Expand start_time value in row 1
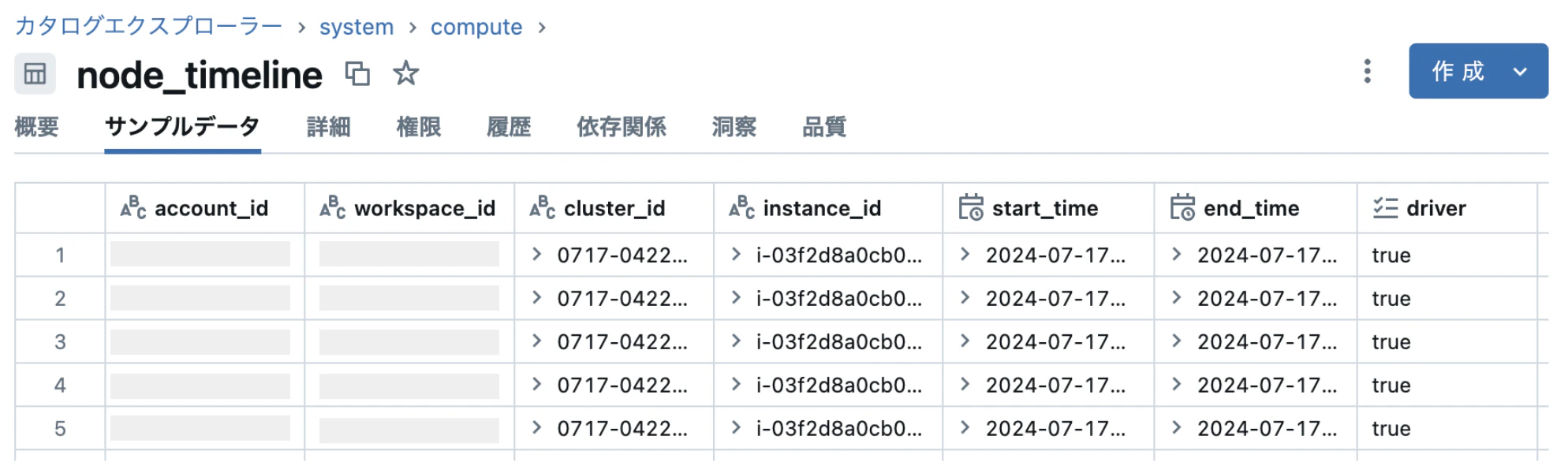The height and width of the screenshot is (473, 1568). tap(965, 254)
